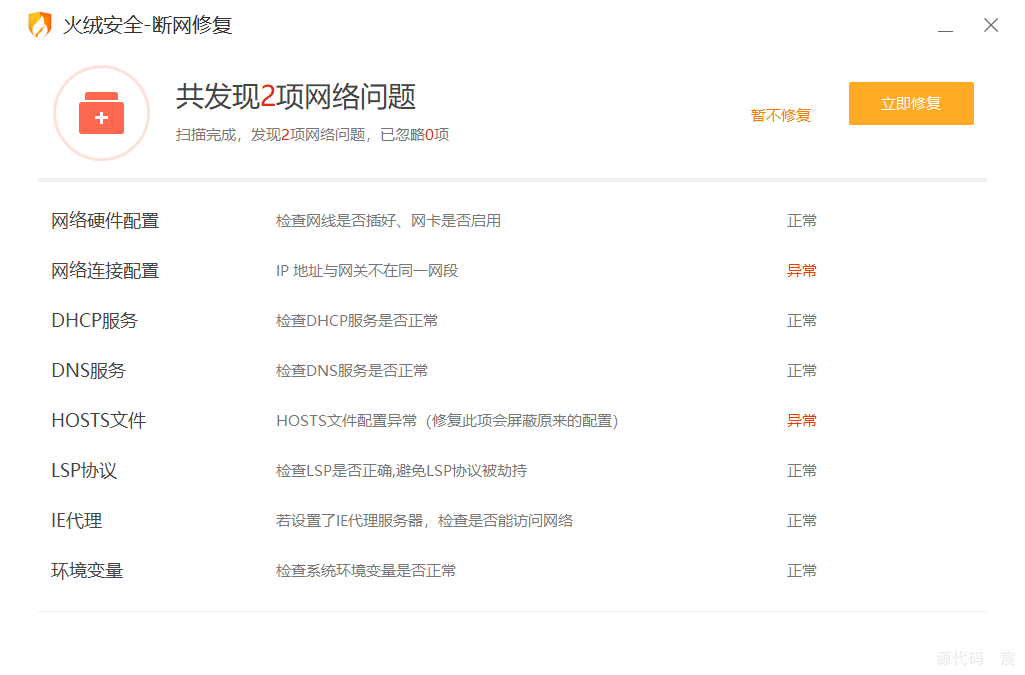Click the 正常 status of DNS服务
This screenshot has height=675, width=1025.
pyautogui.click(x=802, y=371)
